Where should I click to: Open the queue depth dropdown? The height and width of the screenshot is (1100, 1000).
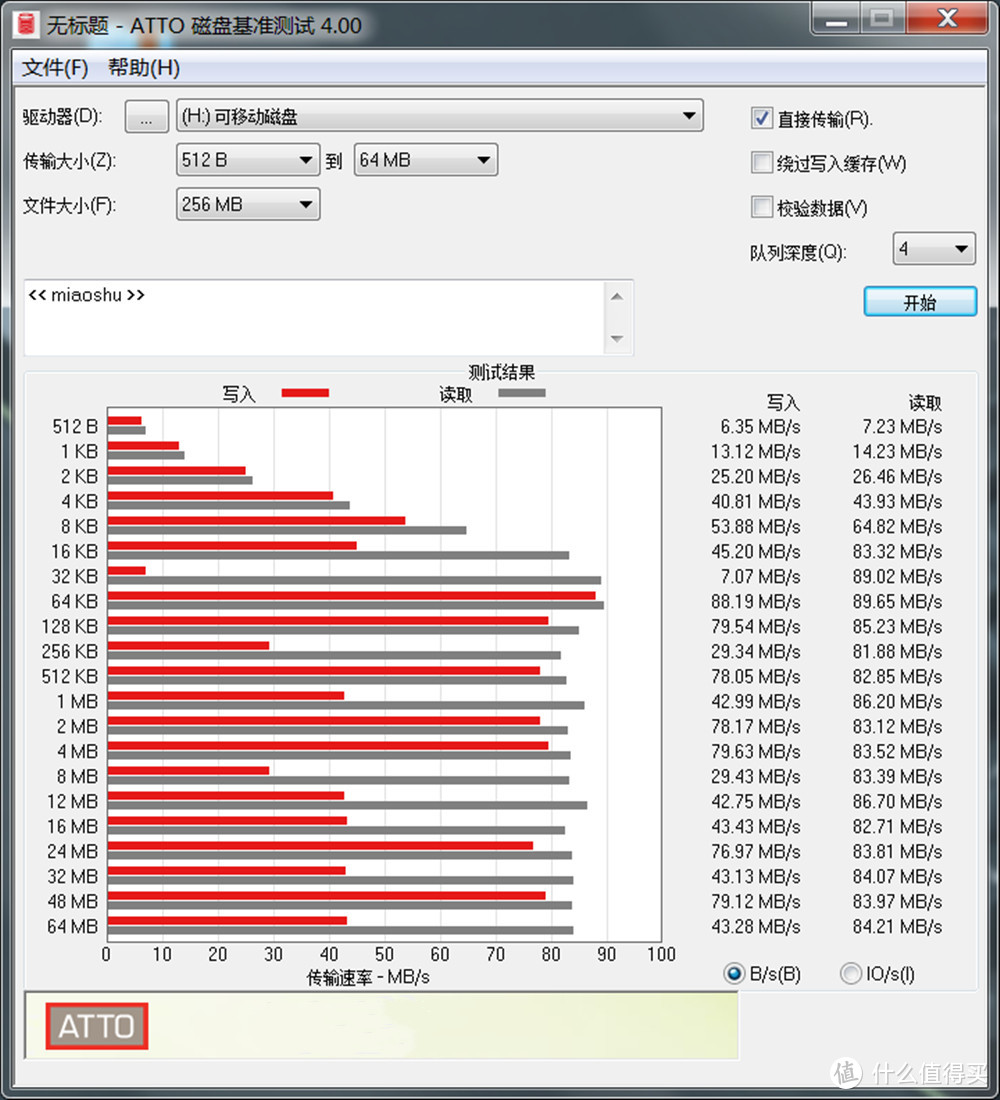pos(933,248)
